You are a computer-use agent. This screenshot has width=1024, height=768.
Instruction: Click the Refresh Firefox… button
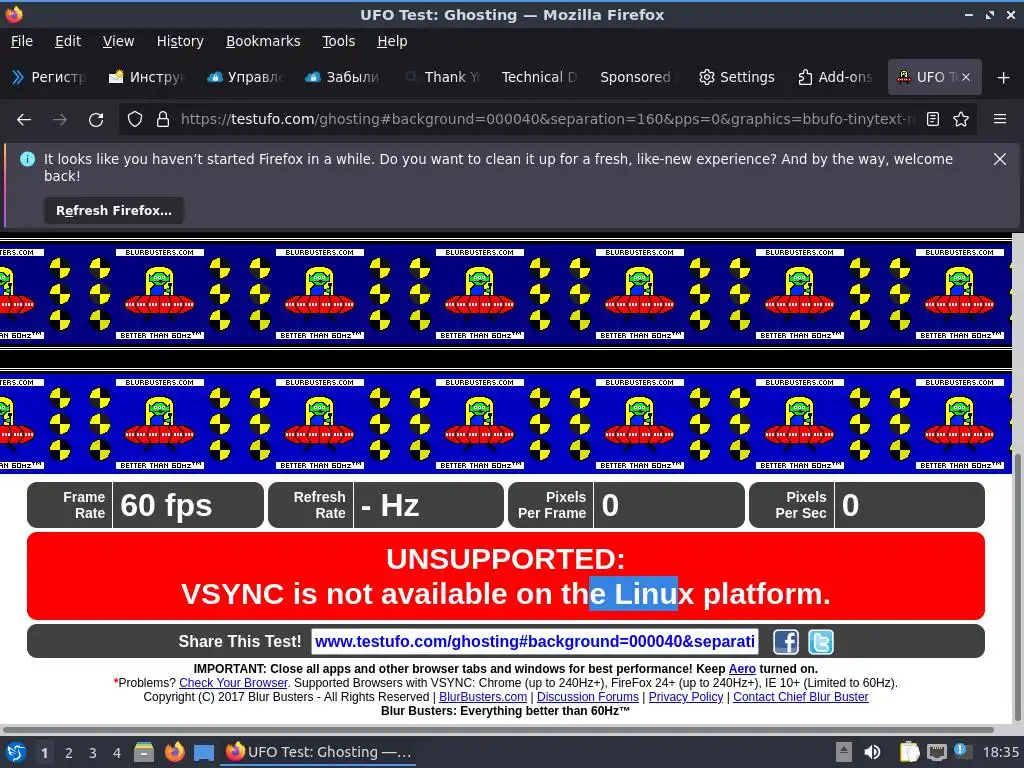(114, 210)
